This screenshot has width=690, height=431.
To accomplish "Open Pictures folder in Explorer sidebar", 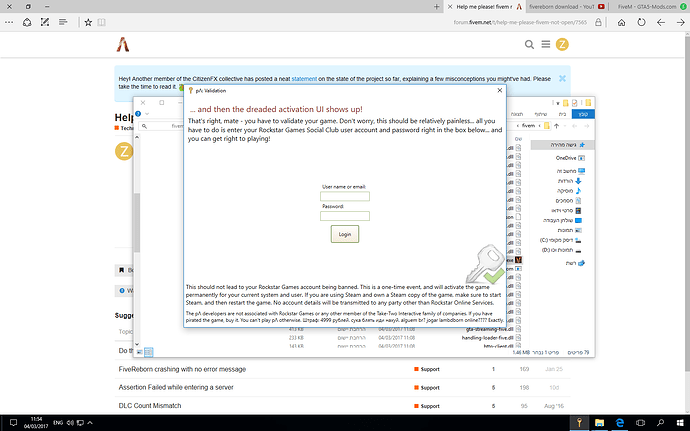I will point(570,230).
